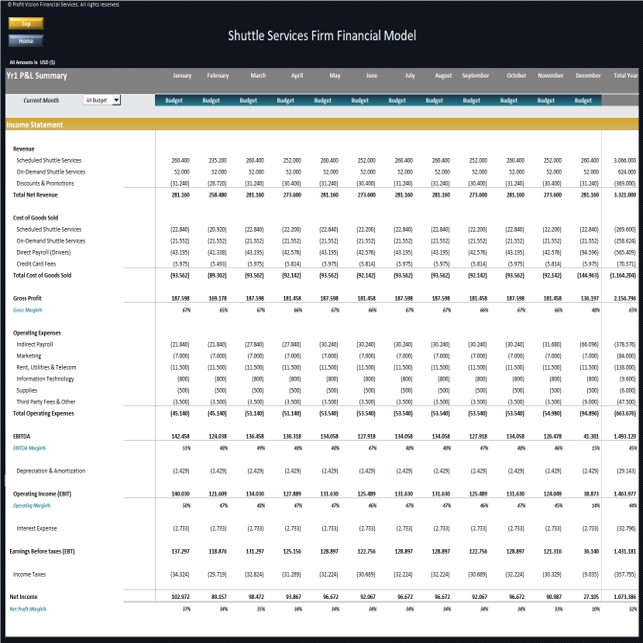The height and width of the screenshot is (643, 643).
Task: Click the Current Month label
Action: [41, 100]
